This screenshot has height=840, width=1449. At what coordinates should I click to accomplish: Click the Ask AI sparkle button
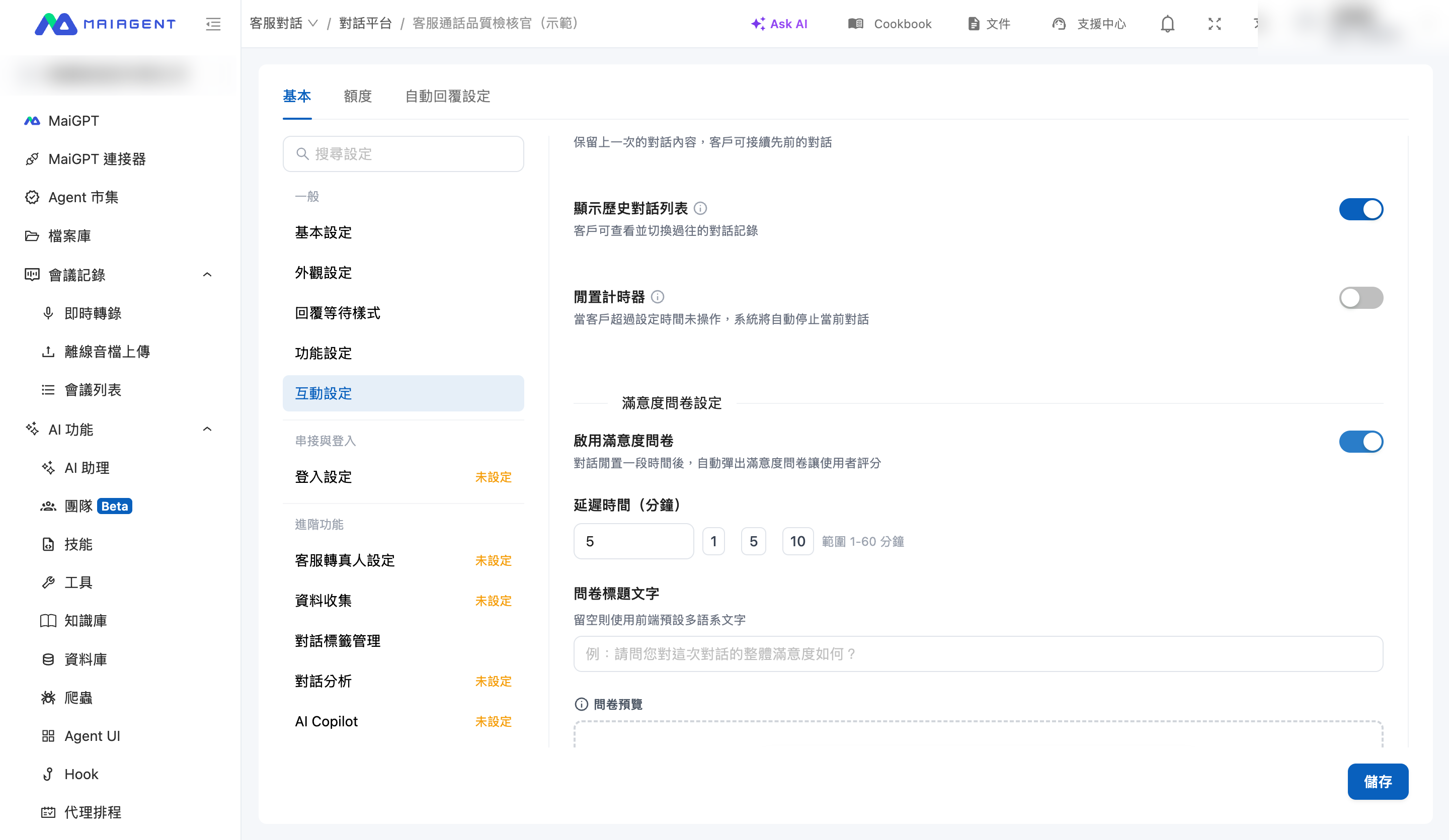pyautogui.click(x=779, y=24)
